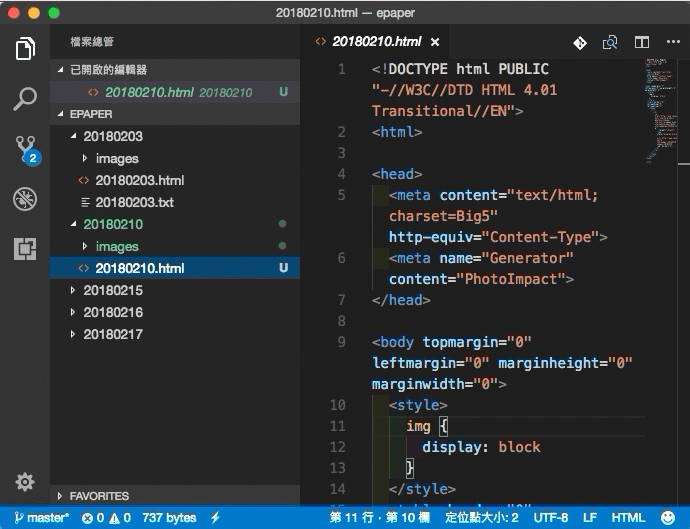Expand the 20180215 folder
Viewport: 690px width, 529px height.
[175, 290]
